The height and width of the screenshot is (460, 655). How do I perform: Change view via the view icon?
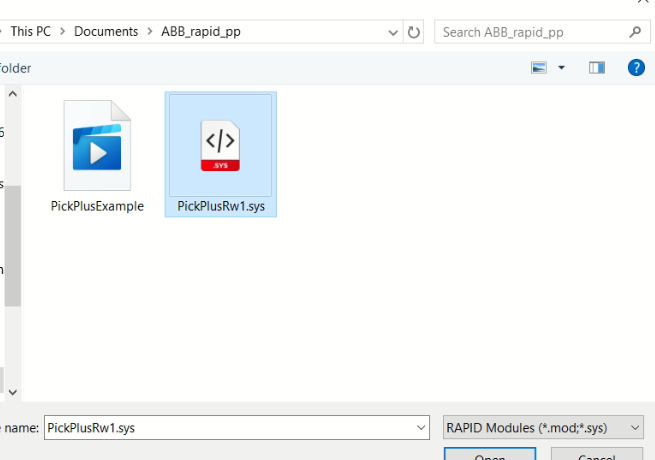click(x=538, y=67)
